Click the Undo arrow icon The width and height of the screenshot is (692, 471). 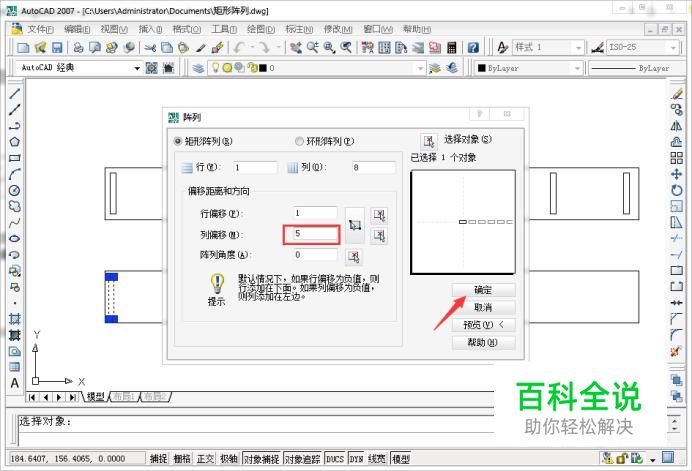pyautogui.click(x=240, y=47)
